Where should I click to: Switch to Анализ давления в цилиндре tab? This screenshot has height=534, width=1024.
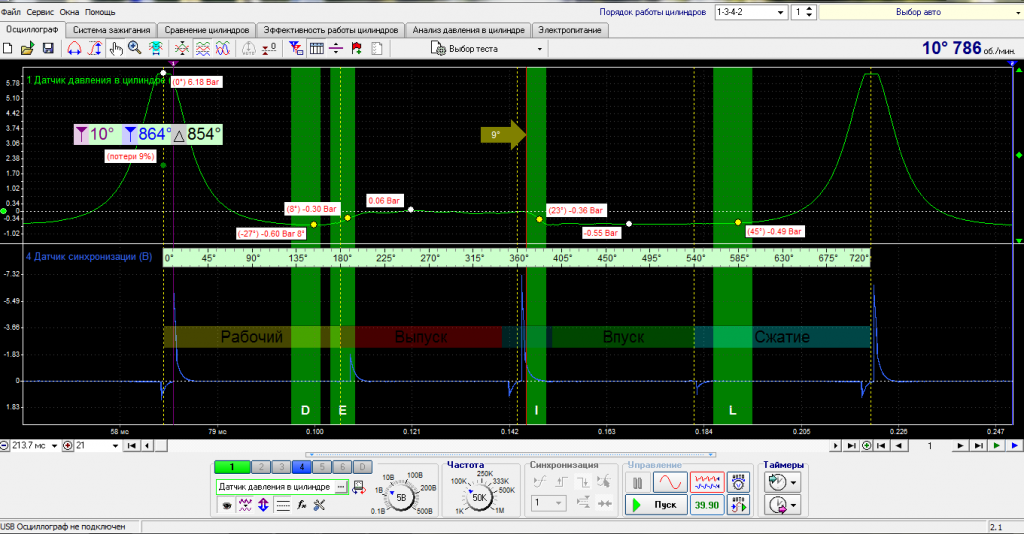(x=468, y=30)
